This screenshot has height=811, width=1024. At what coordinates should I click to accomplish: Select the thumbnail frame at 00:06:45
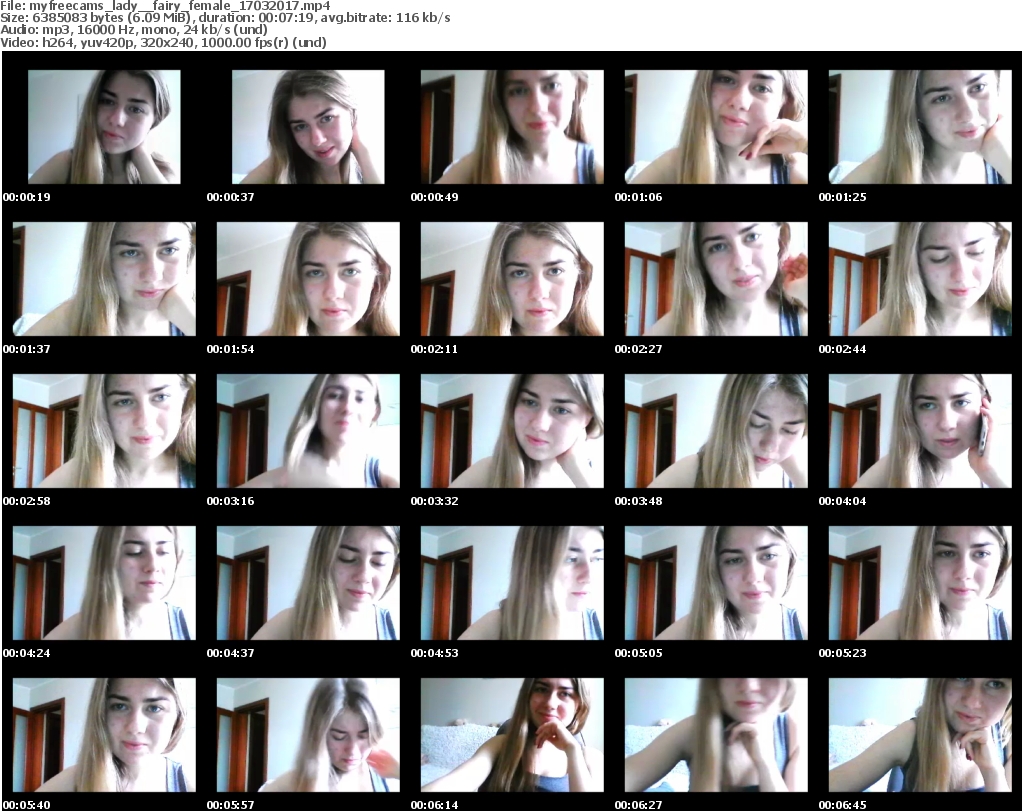[920, 735]
